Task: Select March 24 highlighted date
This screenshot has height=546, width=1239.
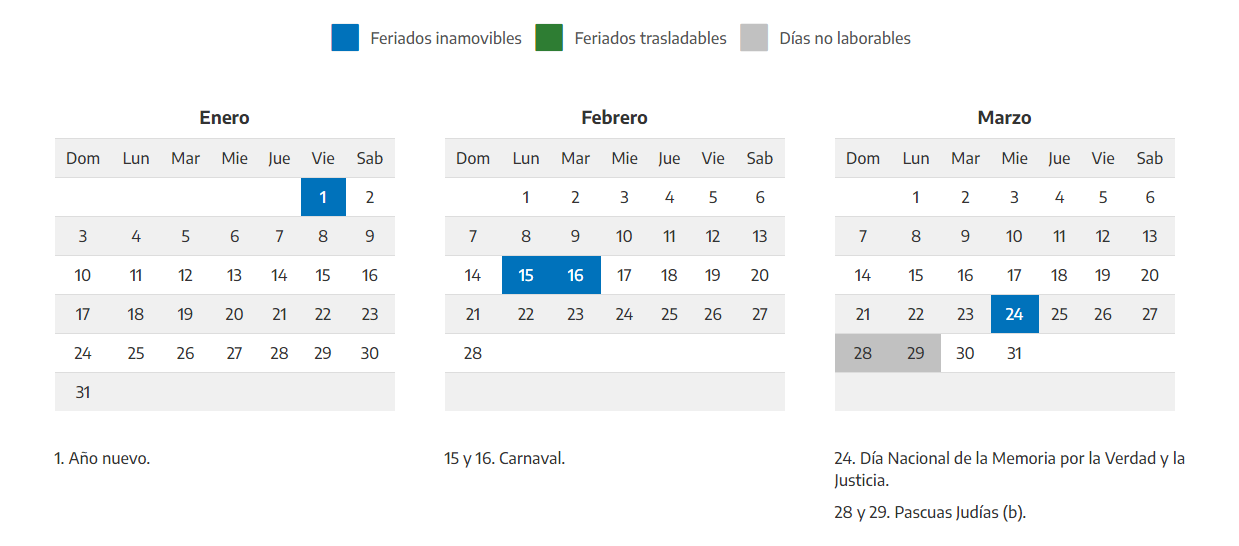Action: coord(1014,314)
